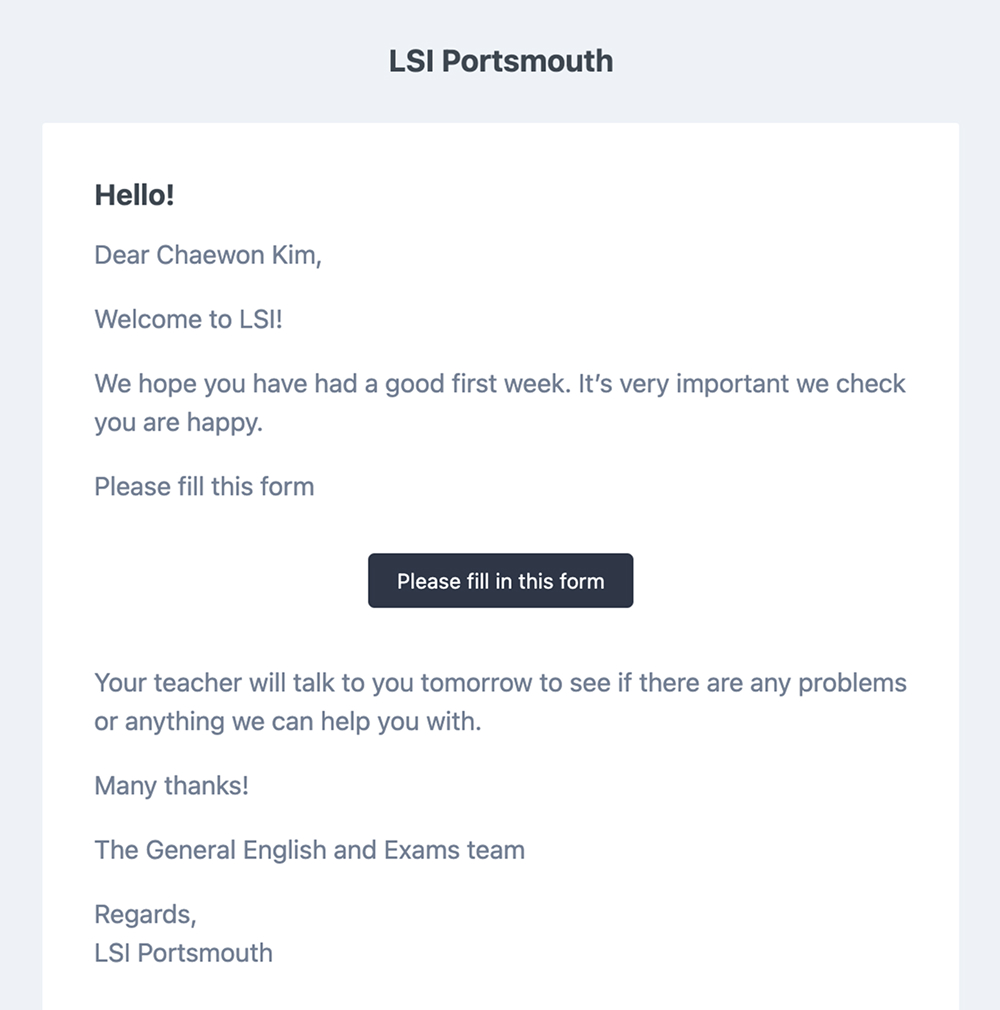Viewport: 1000px width, 1010px height.
Task: Click "or anything we can help you with."
Action: click(x=288, y=722)
